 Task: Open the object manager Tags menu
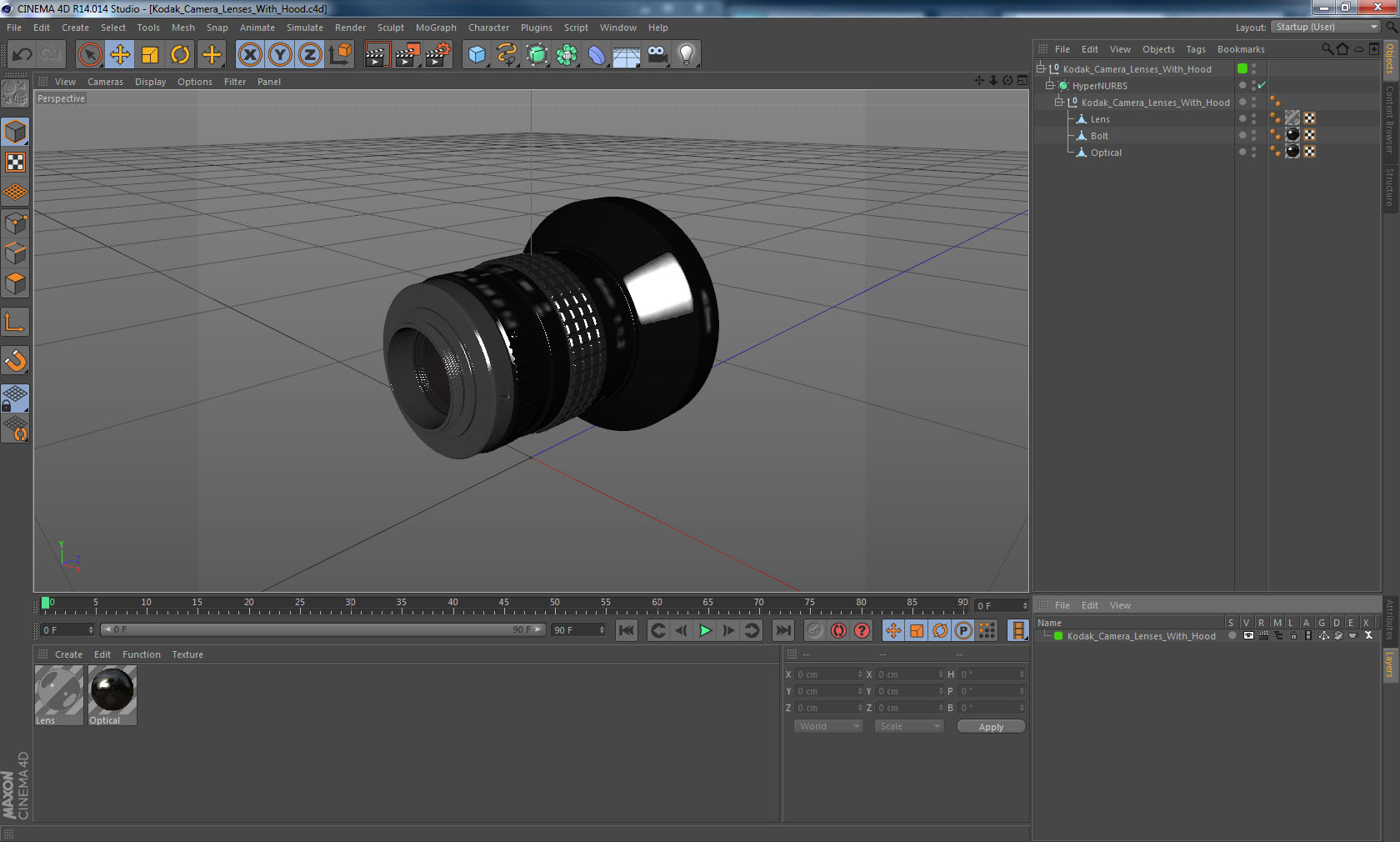pyautogui.click(x=1196, y=49)
